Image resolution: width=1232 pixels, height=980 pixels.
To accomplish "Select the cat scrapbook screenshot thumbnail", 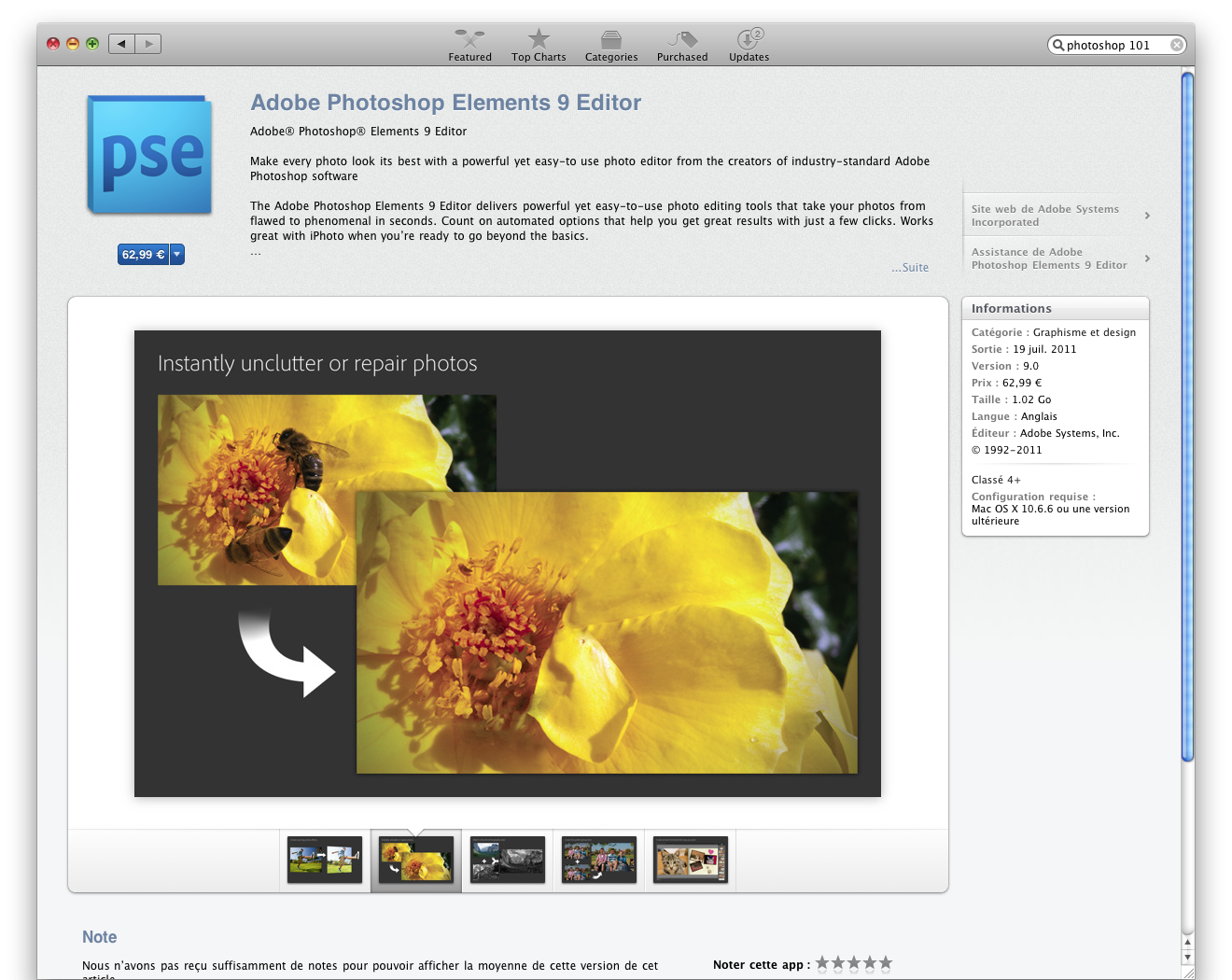I will click(x=691, y=860).
